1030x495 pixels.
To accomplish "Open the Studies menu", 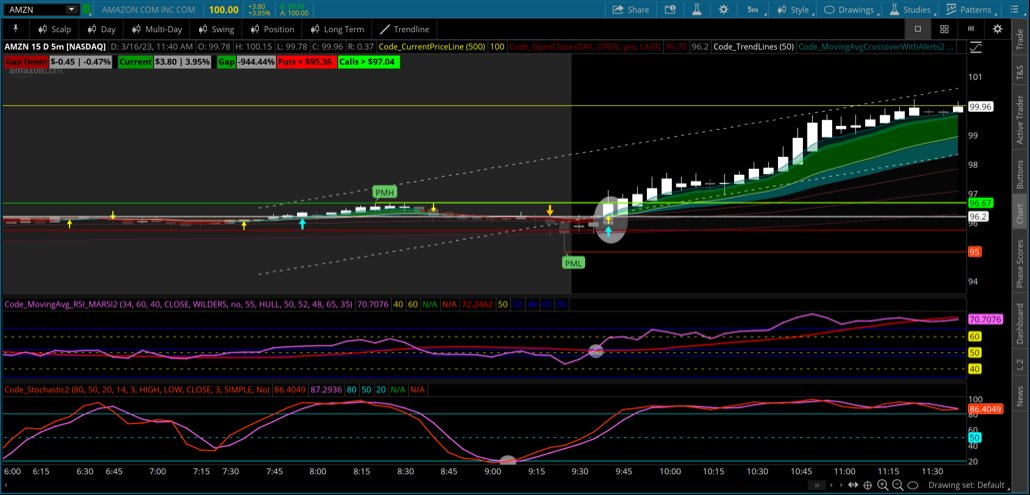I will tap(913, 10).
